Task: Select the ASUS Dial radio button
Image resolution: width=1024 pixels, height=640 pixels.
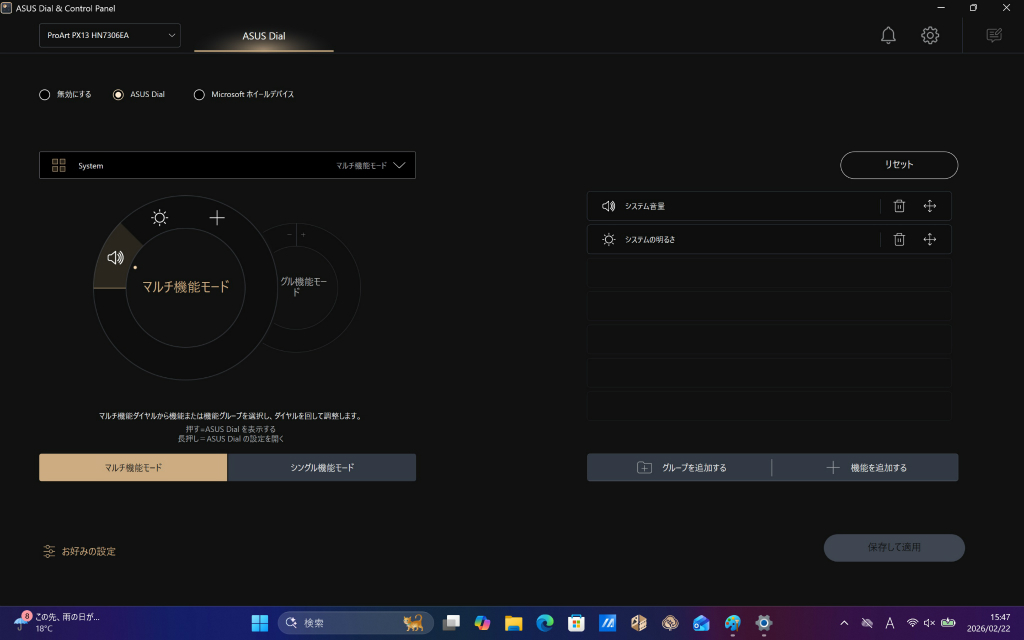Action: 118,95
